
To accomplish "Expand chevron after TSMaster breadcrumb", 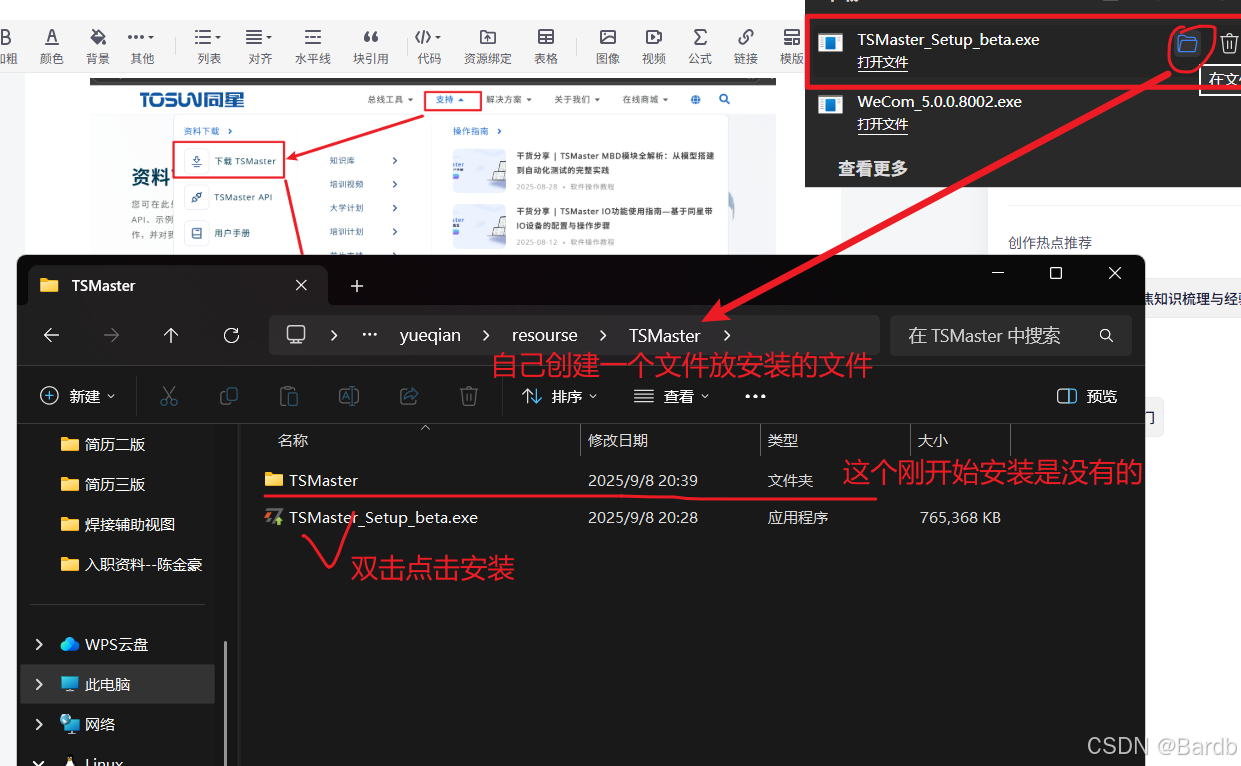I will pos(727,336).
